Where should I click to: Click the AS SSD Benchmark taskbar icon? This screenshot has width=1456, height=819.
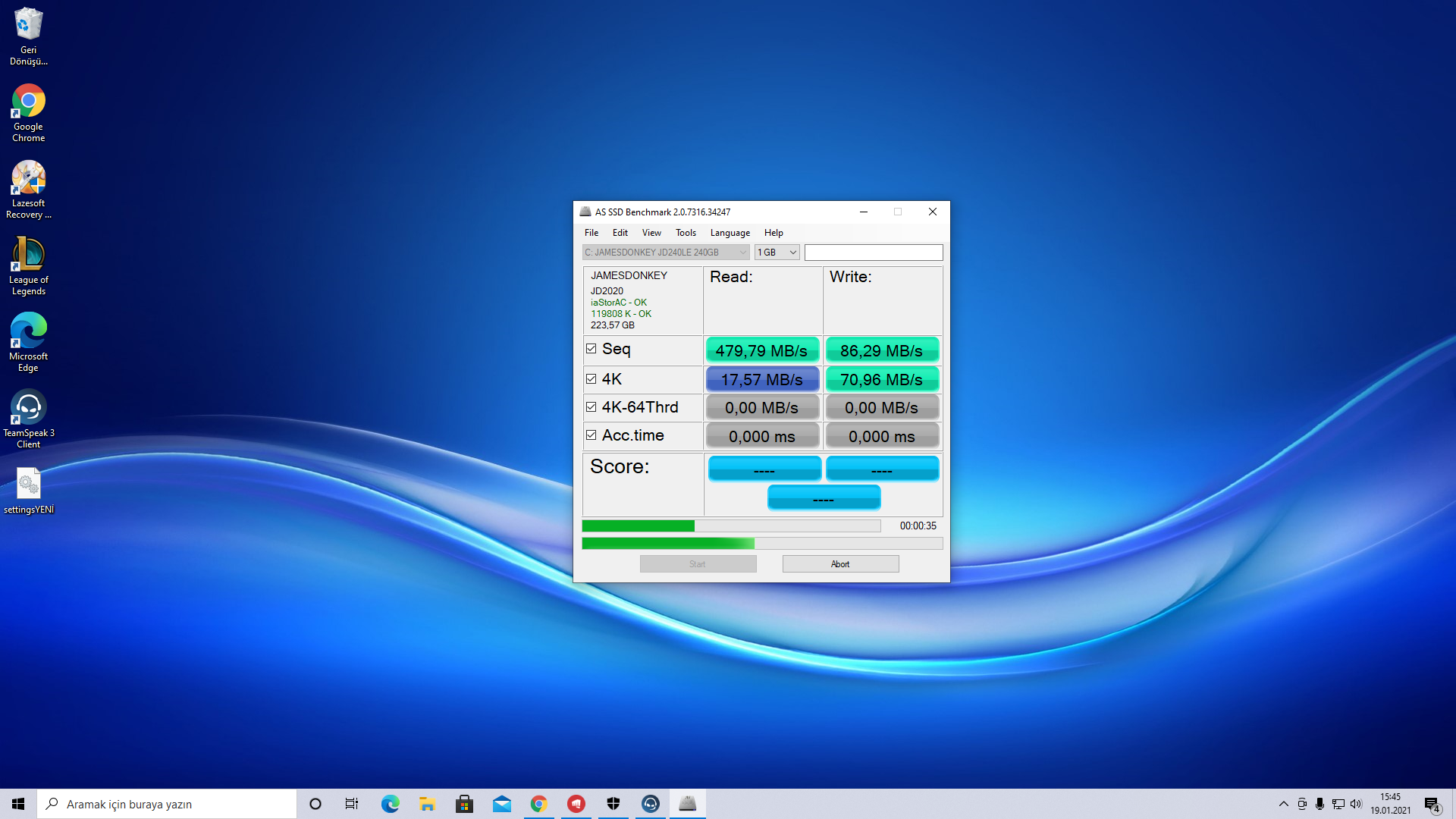point(687,804)
